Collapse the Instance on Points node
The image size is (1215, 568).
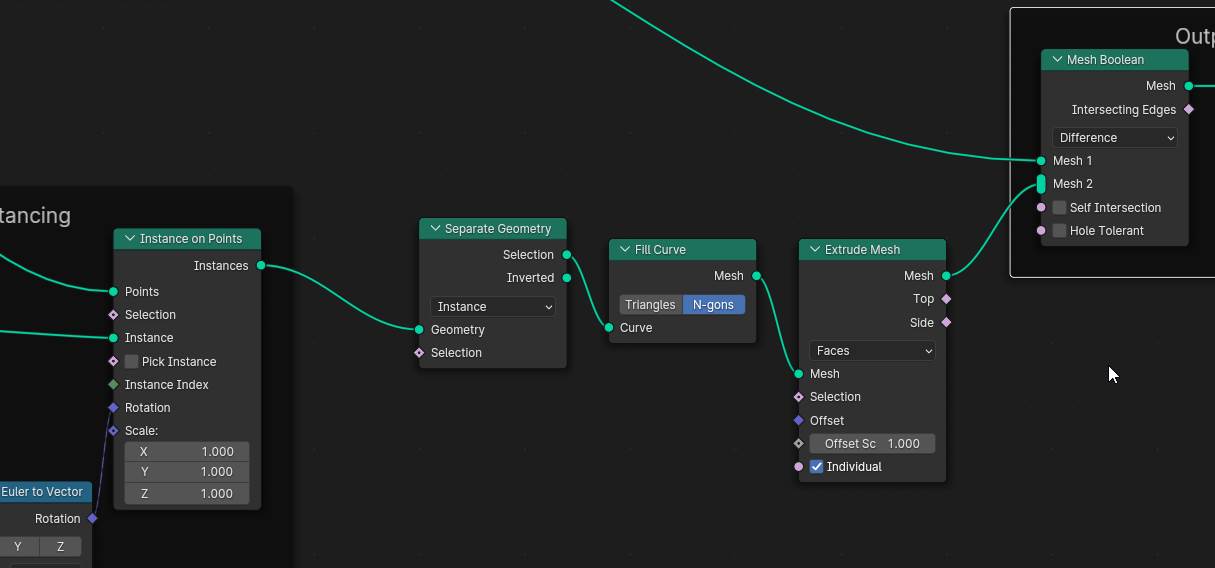[x=130, y=239]
